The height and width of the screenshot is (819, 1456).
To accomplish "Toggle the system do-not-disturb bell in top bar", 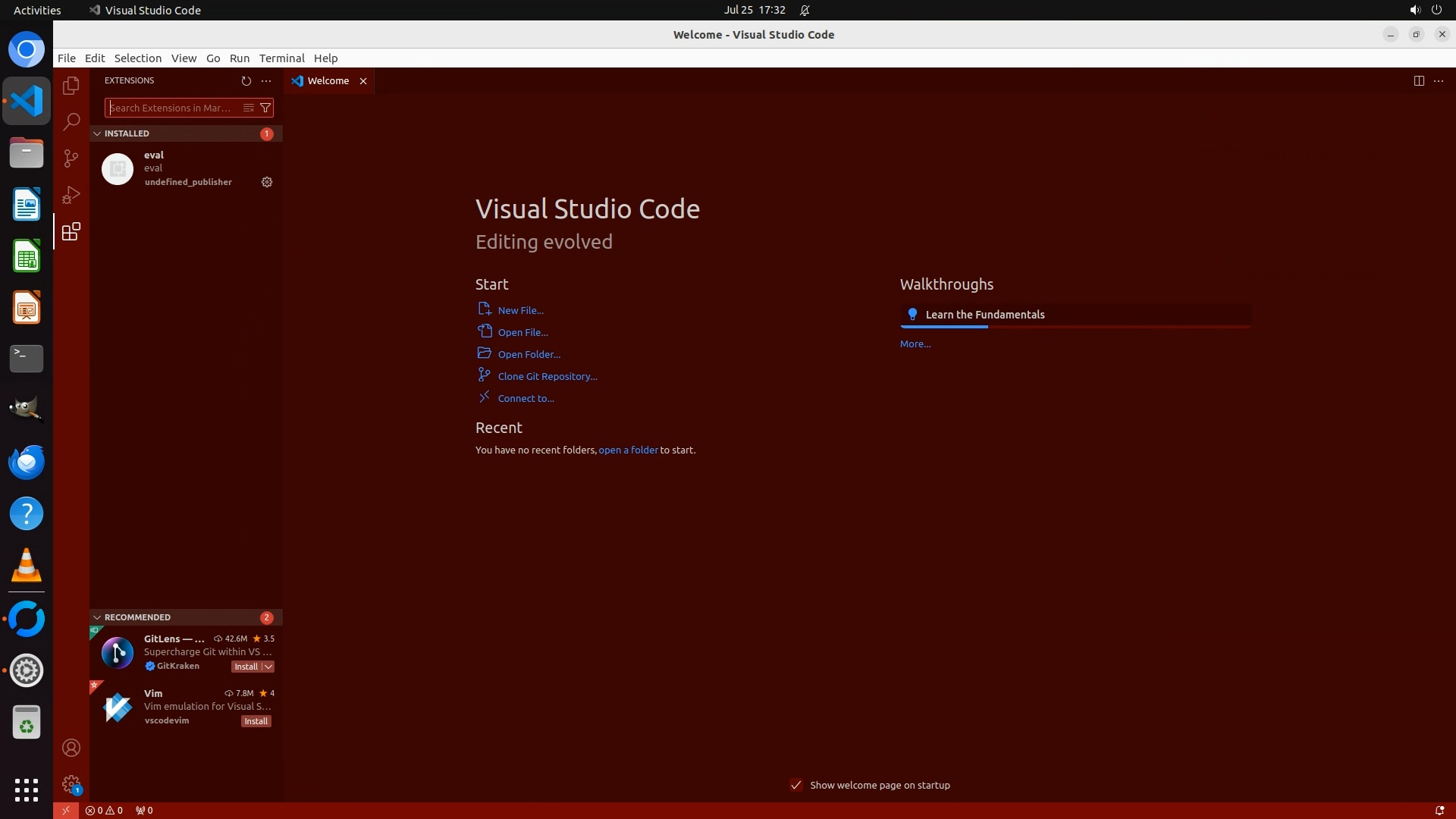I will pyautogui.click(x=805, y=10).
